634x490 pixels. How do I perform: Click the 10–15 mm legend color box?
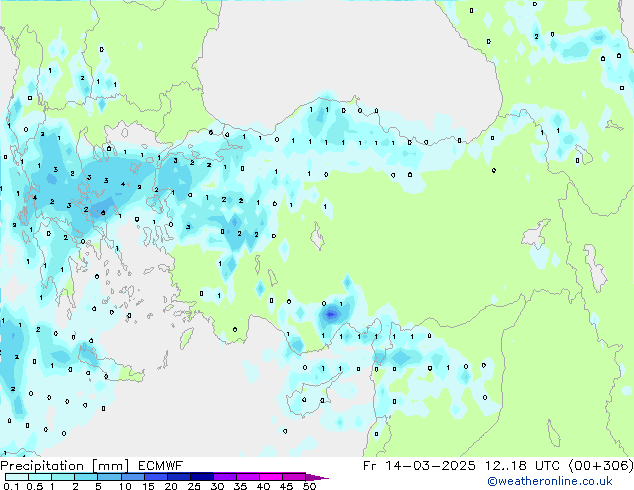point(132,477)
